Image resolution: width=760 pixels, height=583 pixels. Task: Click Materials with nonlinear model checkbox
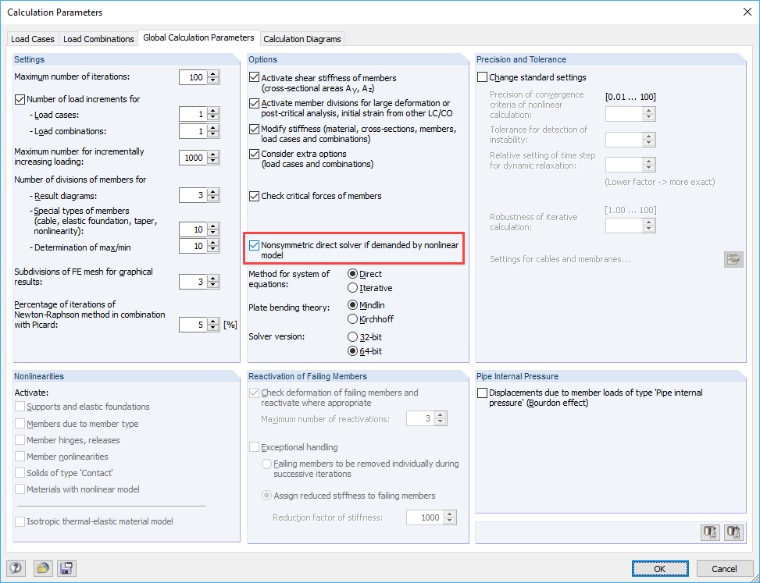pos(20,489)
